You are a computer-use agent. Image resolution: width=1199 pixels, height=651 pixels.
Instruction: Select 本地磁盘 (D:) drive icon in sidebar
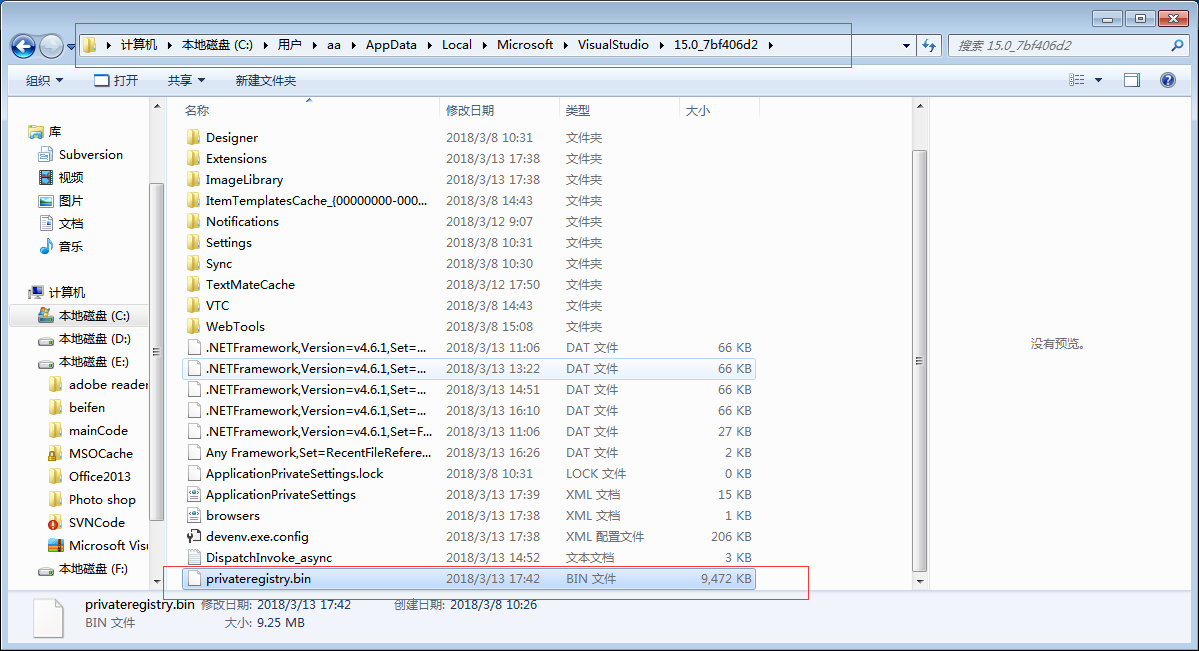click(46, 339)
